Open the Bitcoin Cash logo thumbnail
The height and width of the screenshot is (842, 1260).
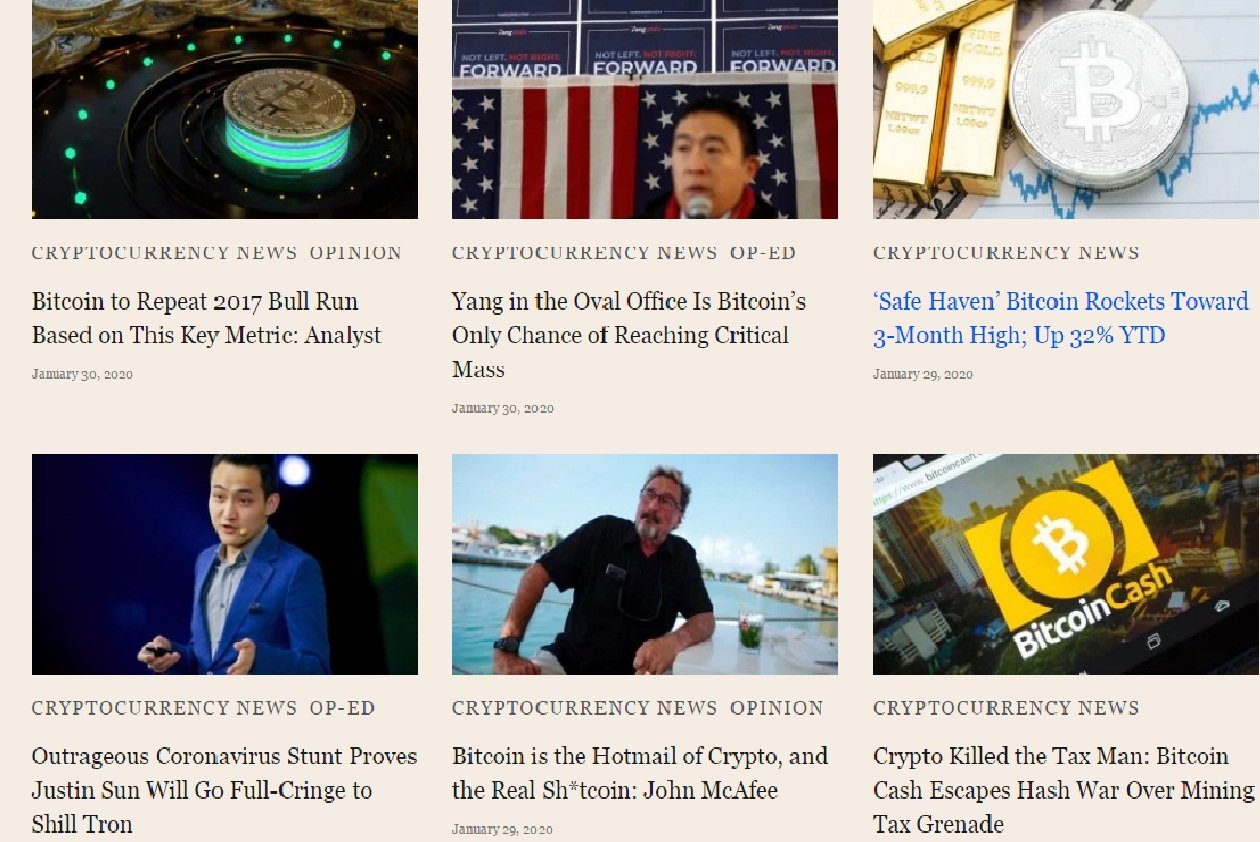(1066, 565)
